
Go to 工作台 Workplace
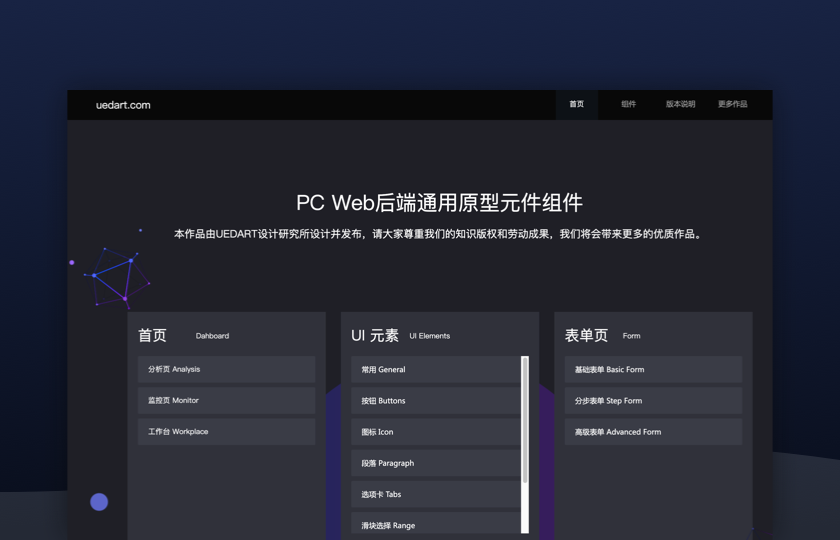click(226, 432)
